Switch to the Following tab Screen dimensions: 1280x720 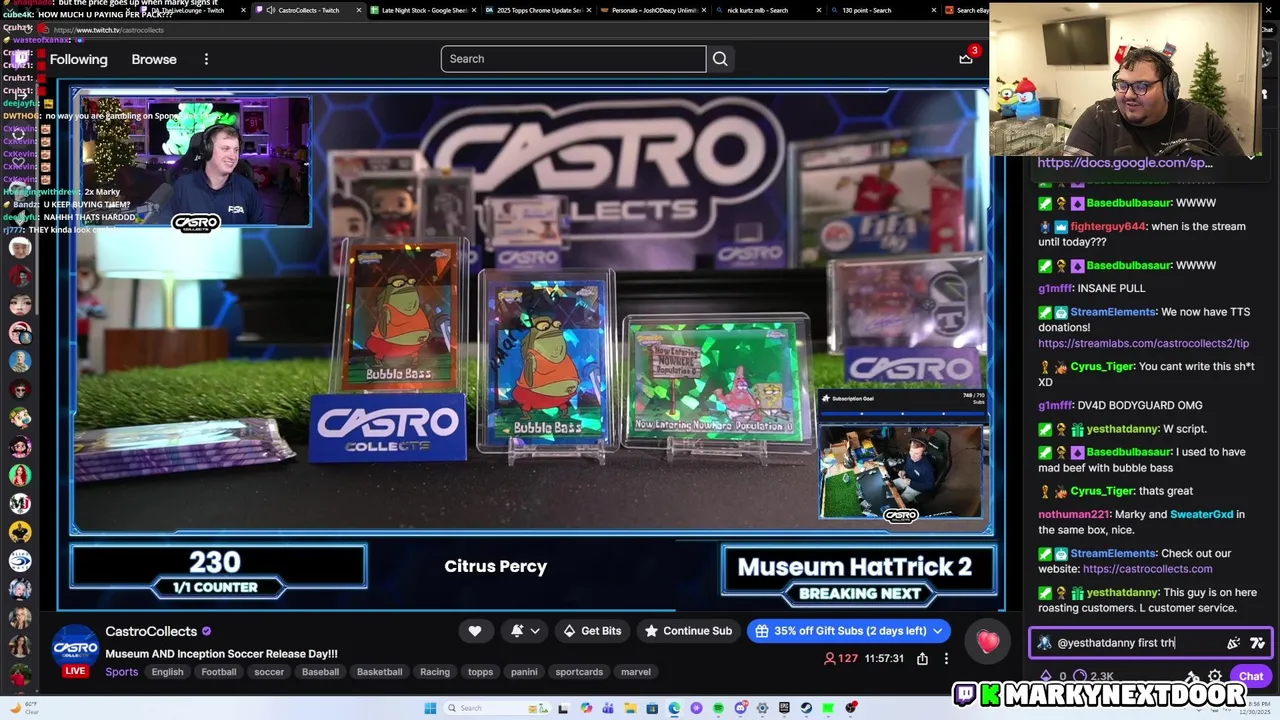coord(78,59)
